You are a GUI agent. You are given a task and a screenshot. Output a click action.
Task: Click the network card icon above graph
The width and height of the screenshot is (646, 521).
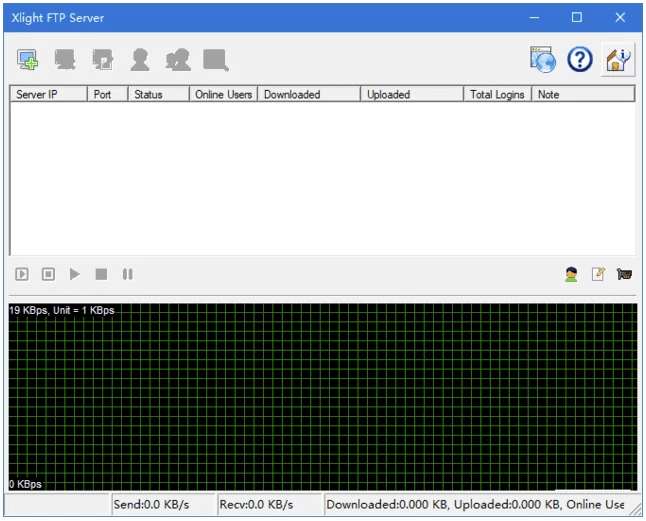(x=625, y=274)
